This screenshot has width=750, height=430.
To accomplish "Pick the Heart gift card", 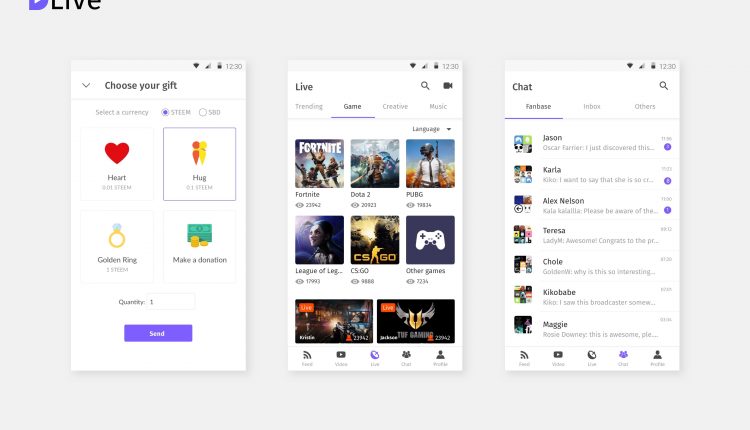I will (117, 164).
